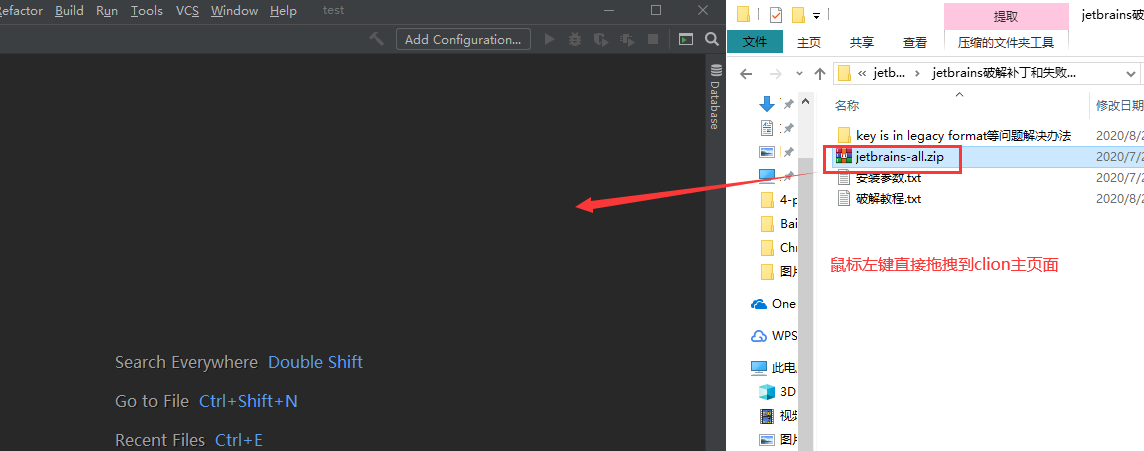Select 安装参数.txt file
Viewport: 1144px width, 451px height.
878,177
